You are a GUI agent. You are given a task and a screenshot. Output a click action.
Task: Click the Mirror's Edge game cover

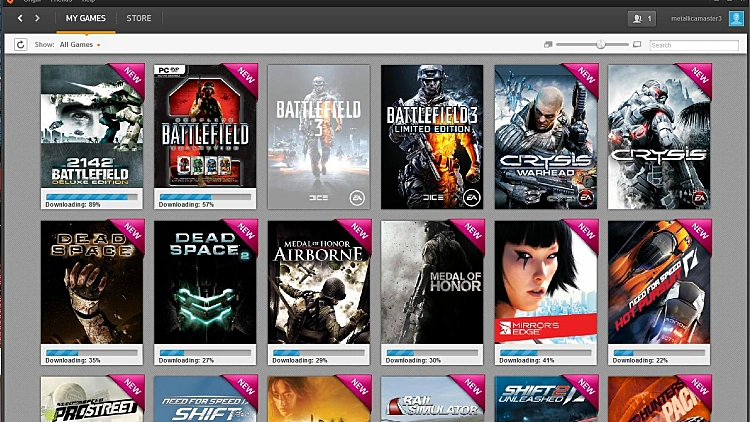(546, 285)
